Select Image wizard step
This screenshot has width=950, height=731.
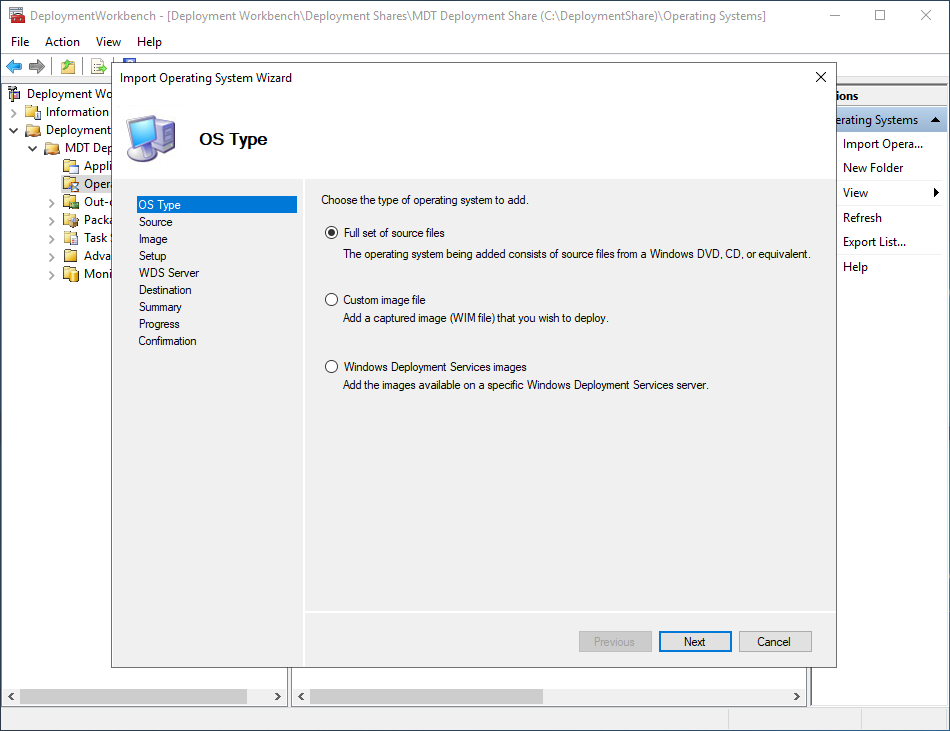153,239
